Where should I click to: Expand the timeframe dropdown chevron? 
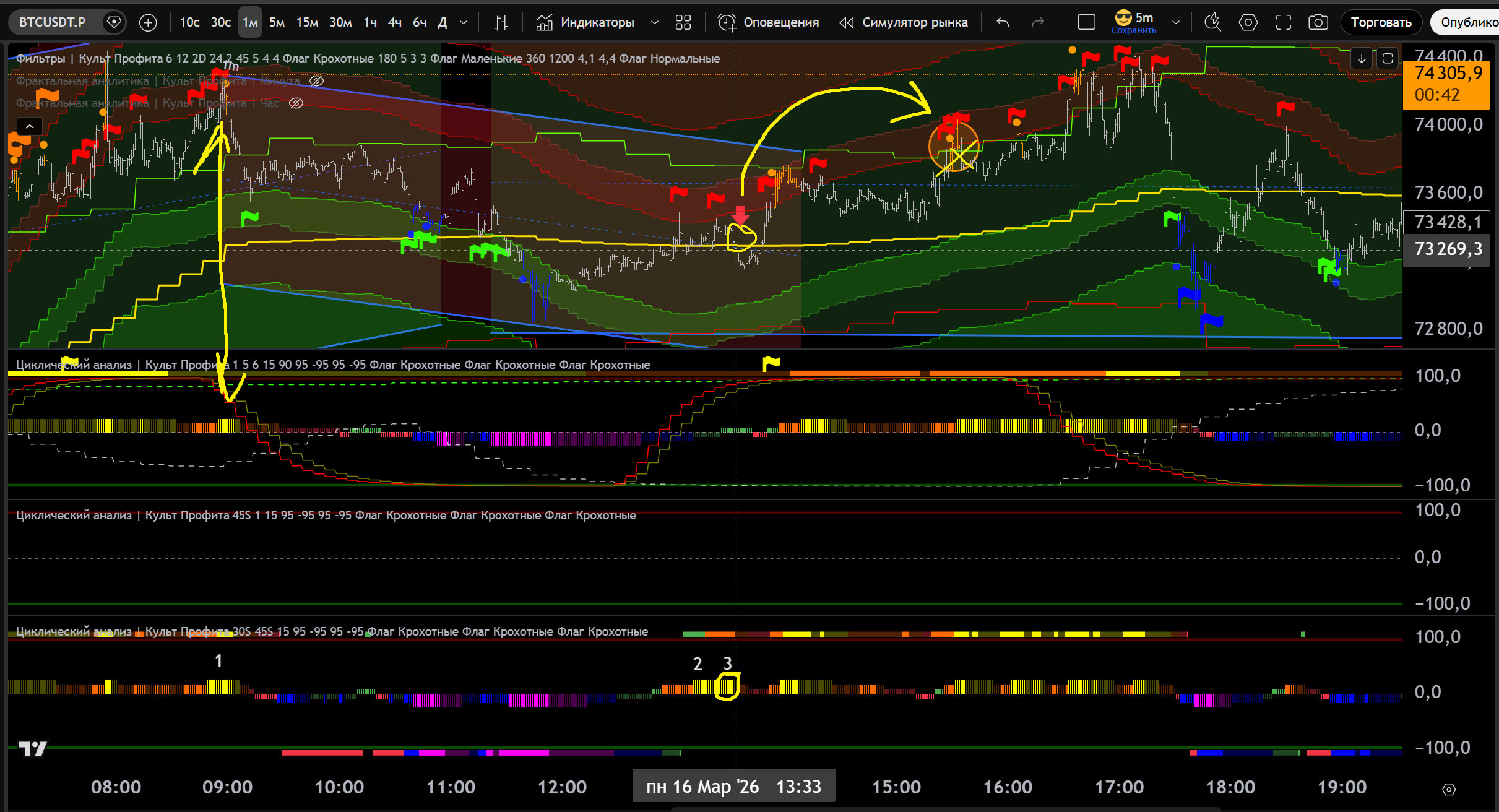tap(464, 23)
